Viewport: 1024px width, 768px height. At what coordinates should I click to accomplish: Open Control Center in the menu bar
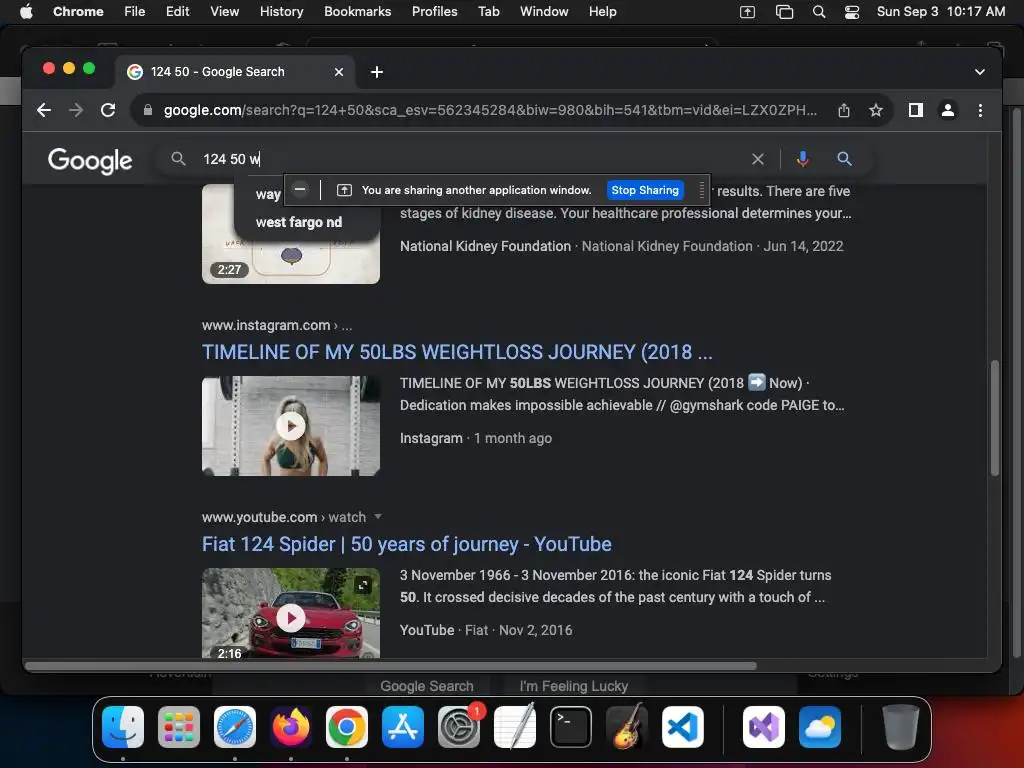point(852,12)
